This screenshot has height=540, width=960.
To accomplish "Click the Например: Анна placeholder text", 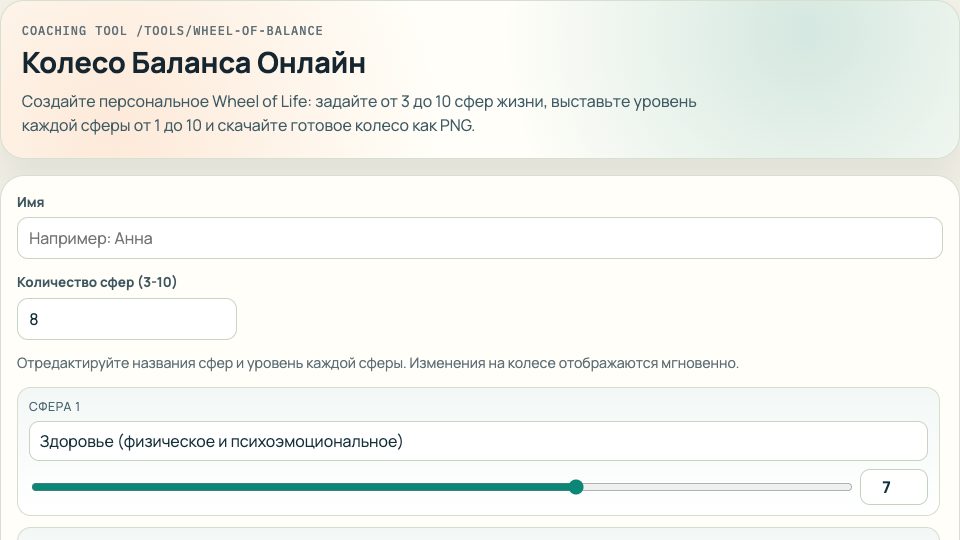I will [x=90, y=238].
